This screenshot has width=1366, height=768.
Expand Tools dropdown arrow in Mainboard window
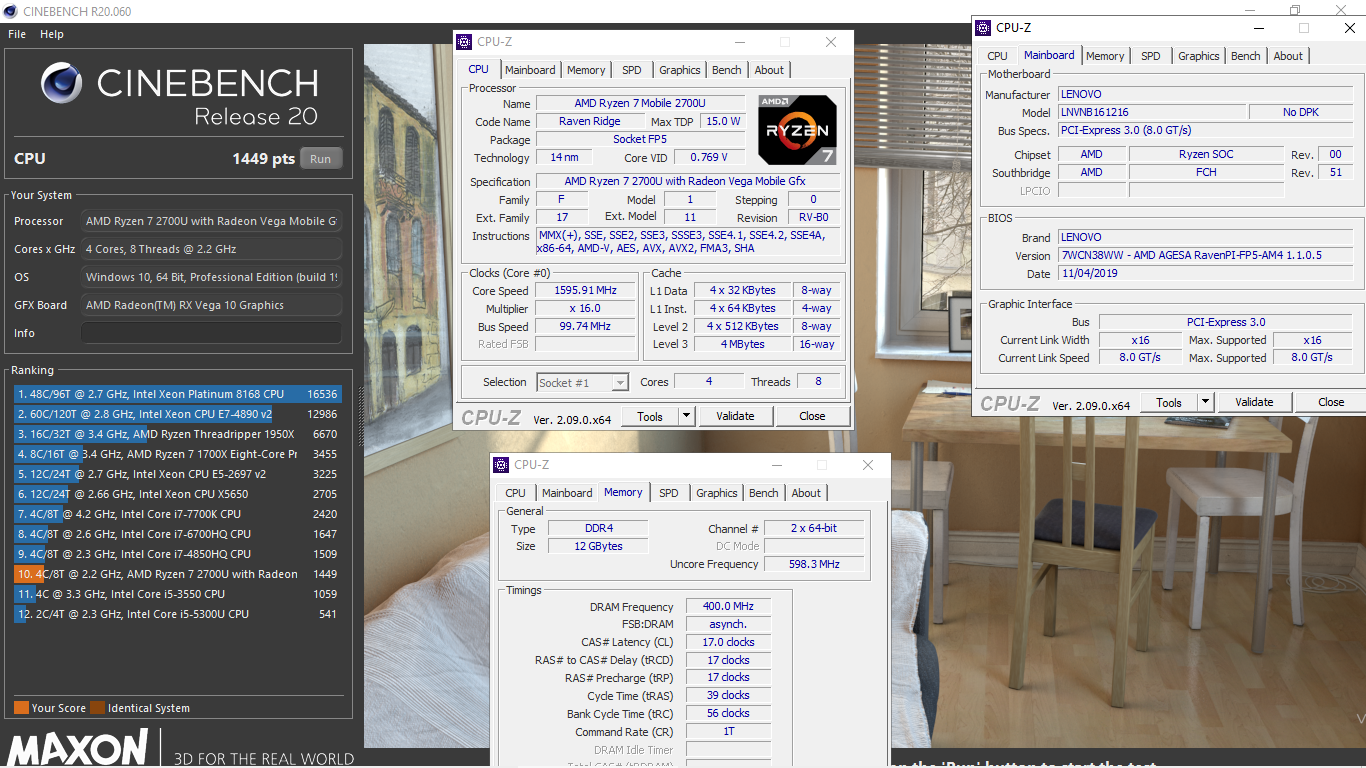tap(1205, 402)
